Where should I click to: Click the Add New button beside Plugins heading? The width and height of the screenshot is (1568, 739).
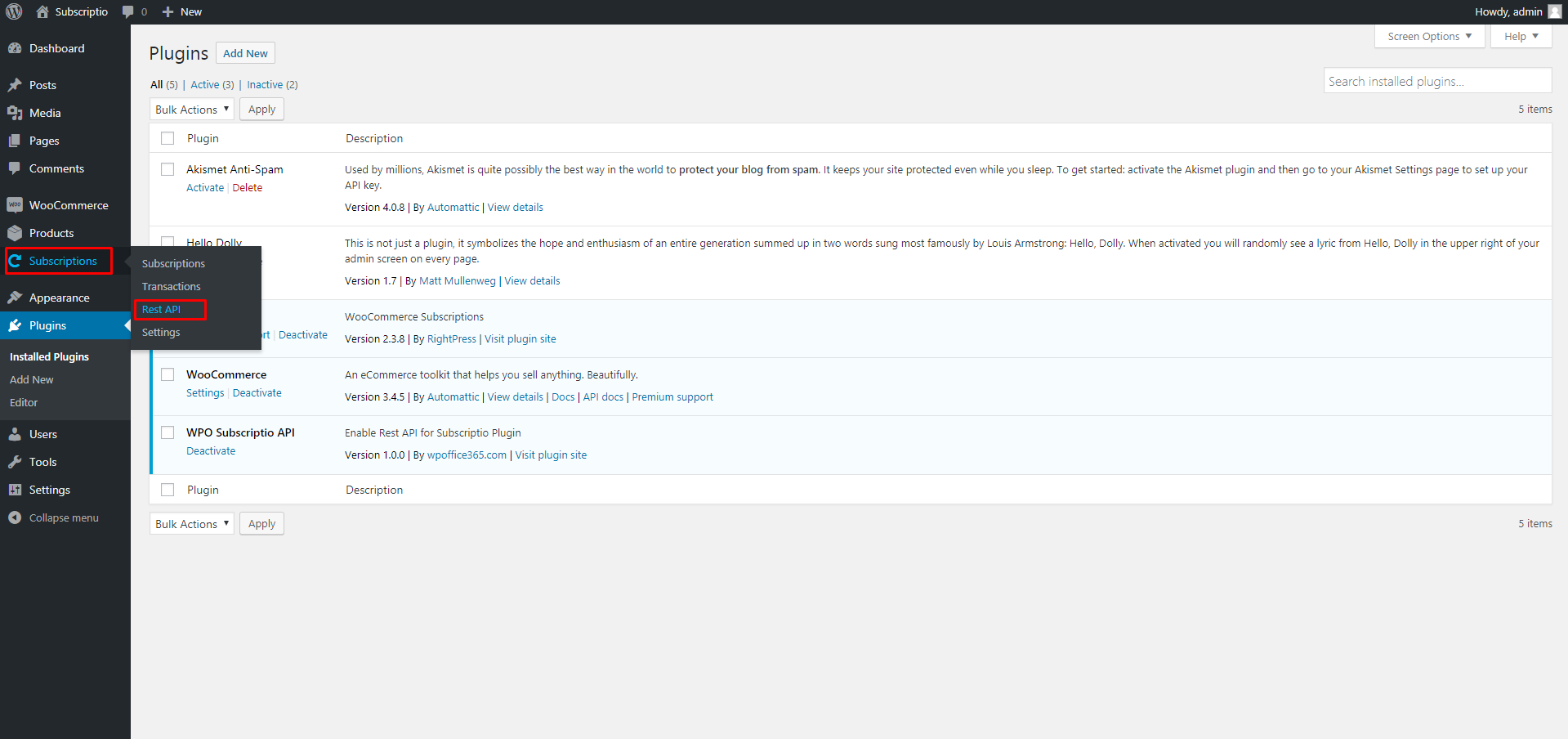click(245, 53)
